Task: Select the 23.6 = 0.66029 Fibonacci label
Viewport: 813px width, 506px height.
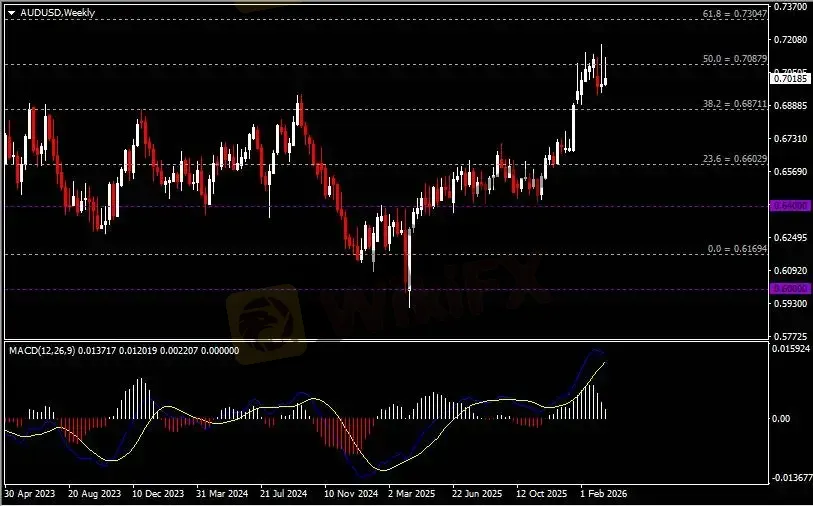Action: point(735,159)
